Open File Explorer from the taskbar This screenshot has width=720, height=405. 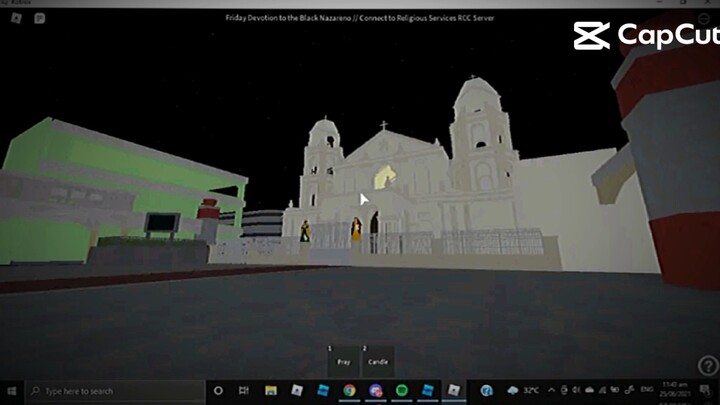pos(270,391)
